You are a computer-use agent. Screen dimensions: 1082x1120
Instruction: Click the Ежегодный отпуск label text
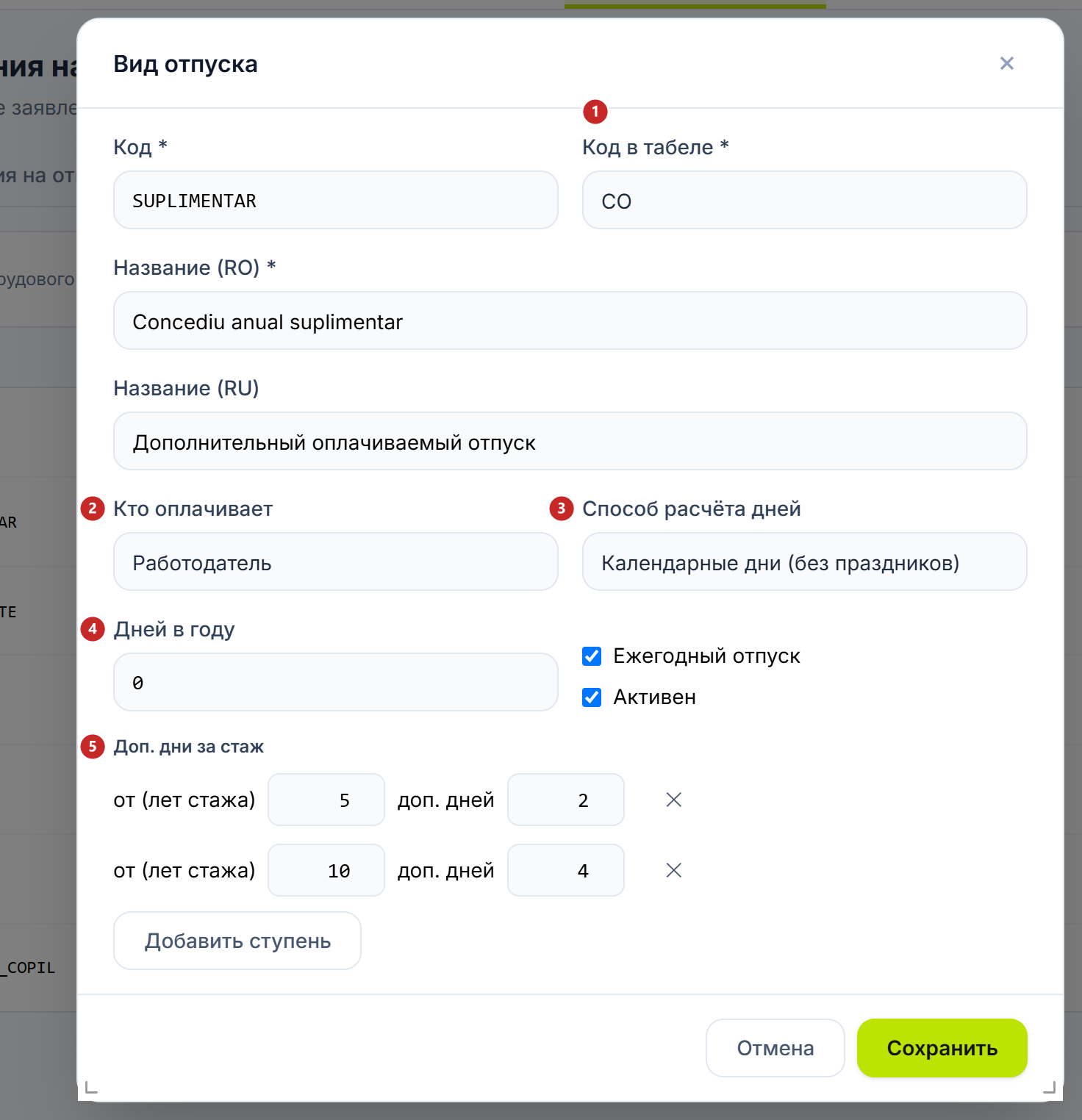click(706, 656)
